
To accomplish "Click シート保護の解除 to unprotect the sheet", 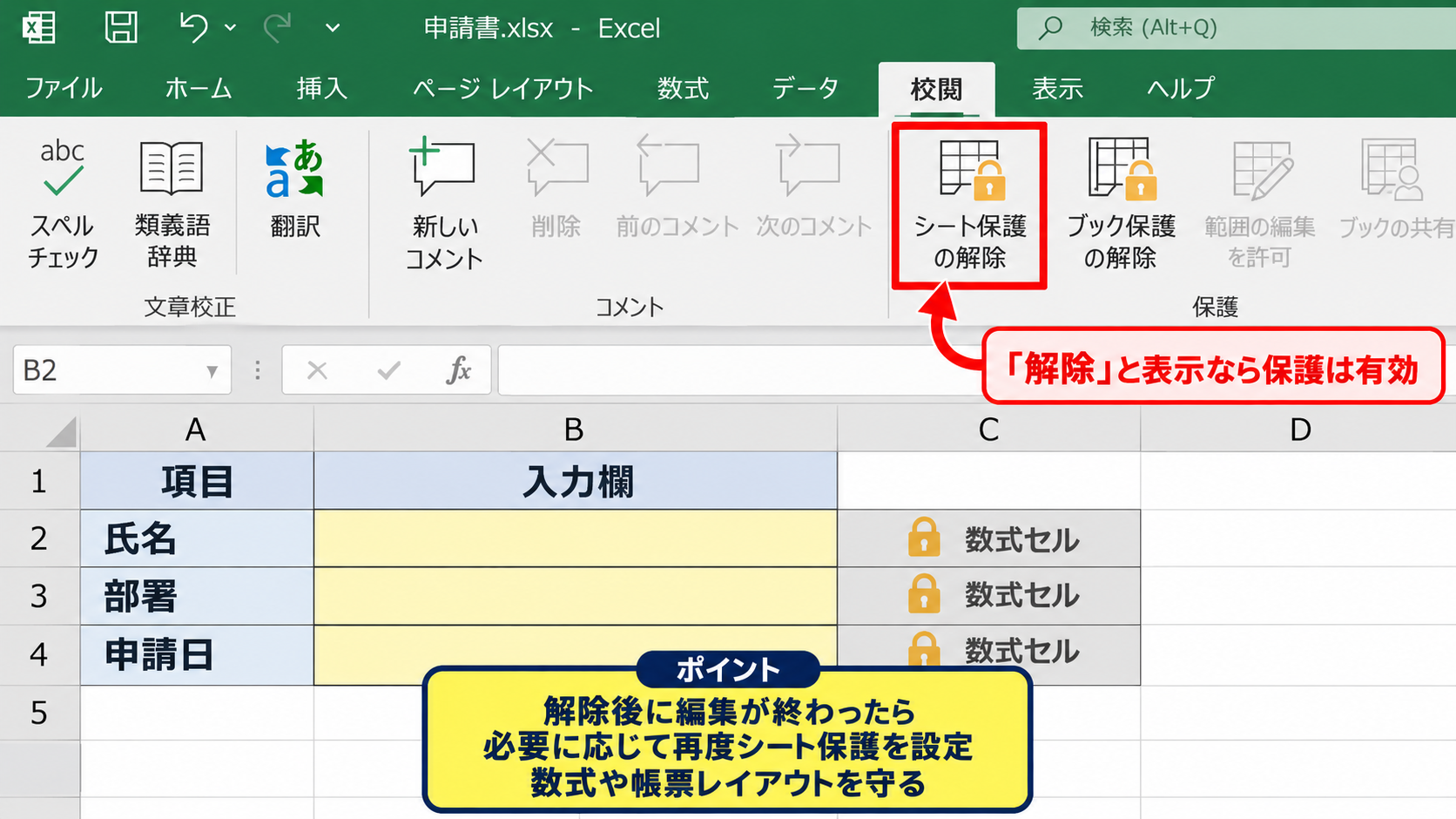I will point(970,206).
